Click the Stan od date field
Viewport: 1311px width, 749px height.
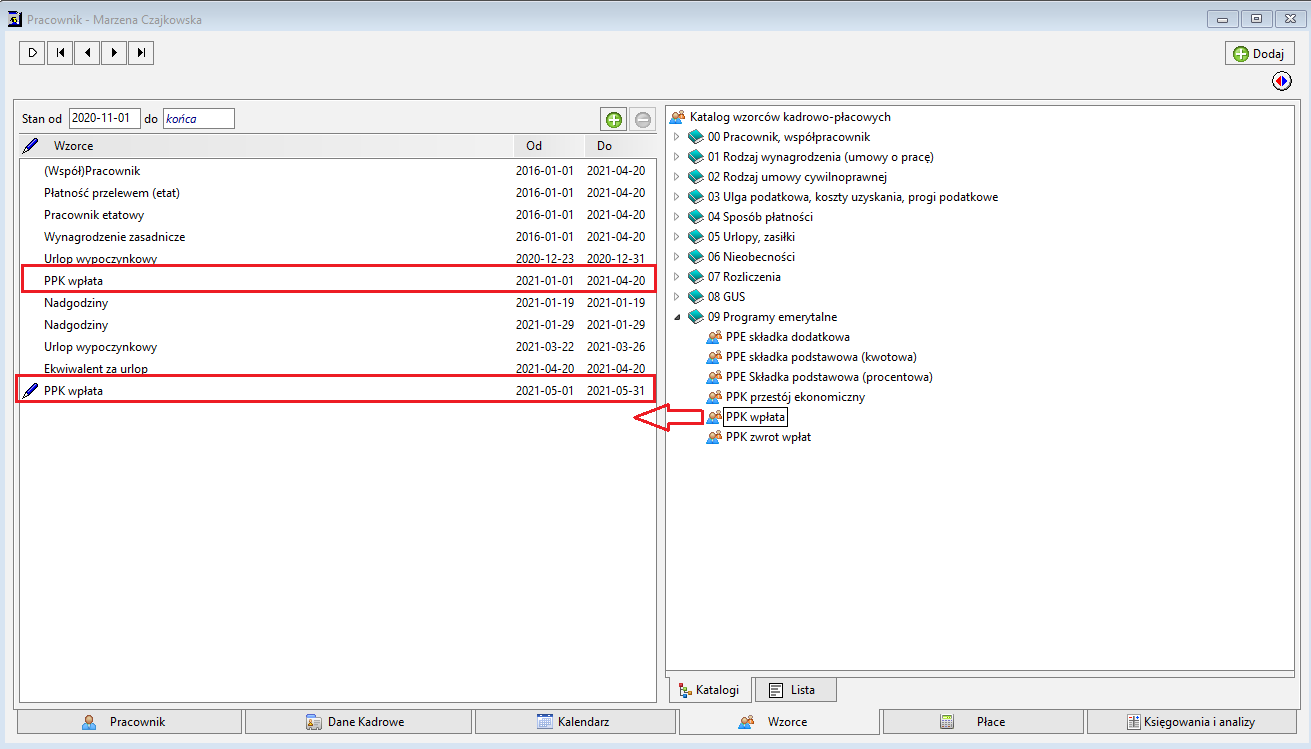click(x=105, y=118)
